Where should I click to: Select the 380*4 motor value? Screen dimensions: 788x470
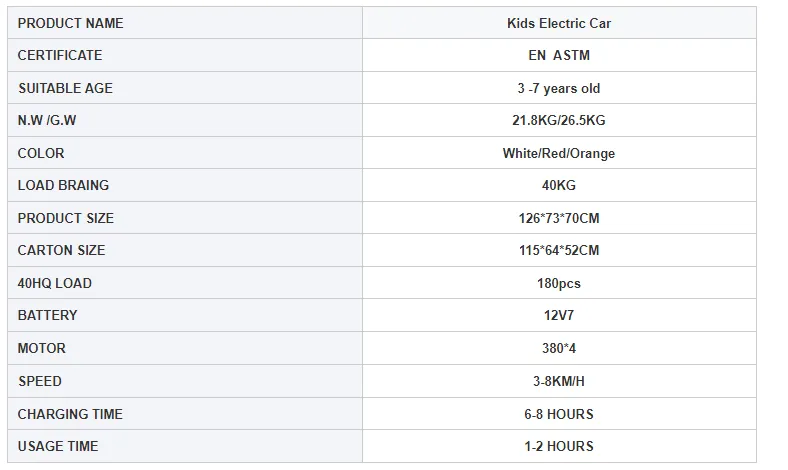pos(558,348)
